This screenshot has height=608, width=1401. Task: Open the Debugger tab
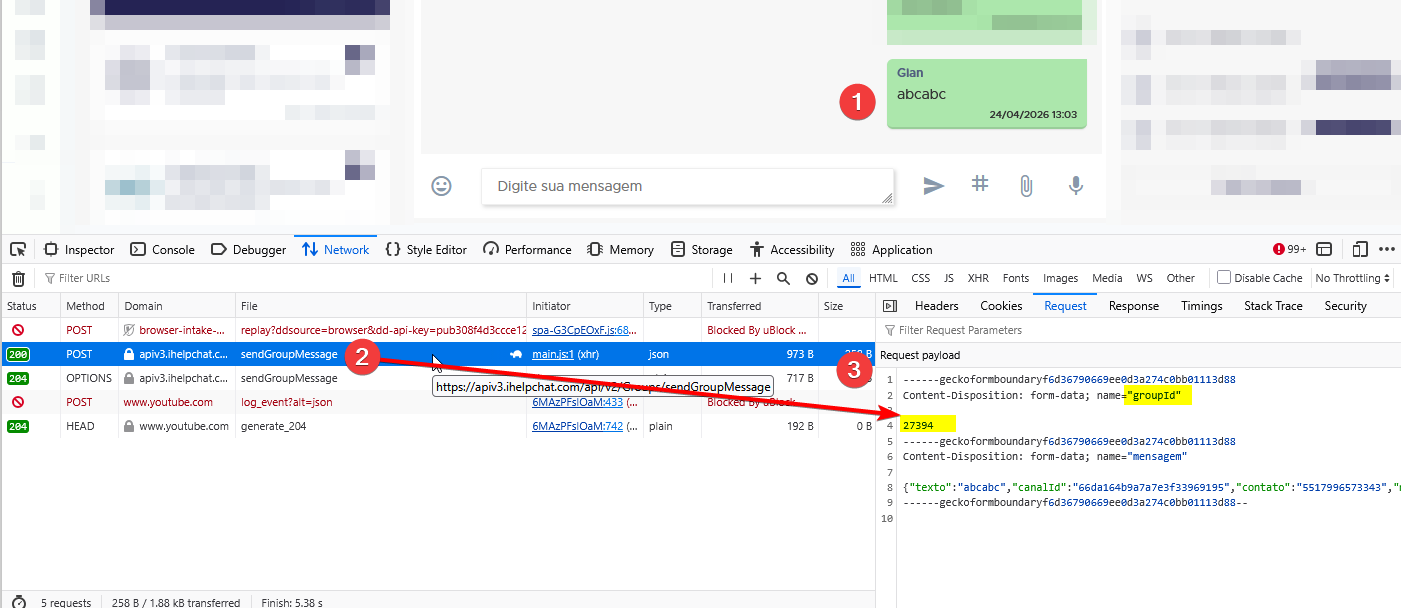[249, 249]
